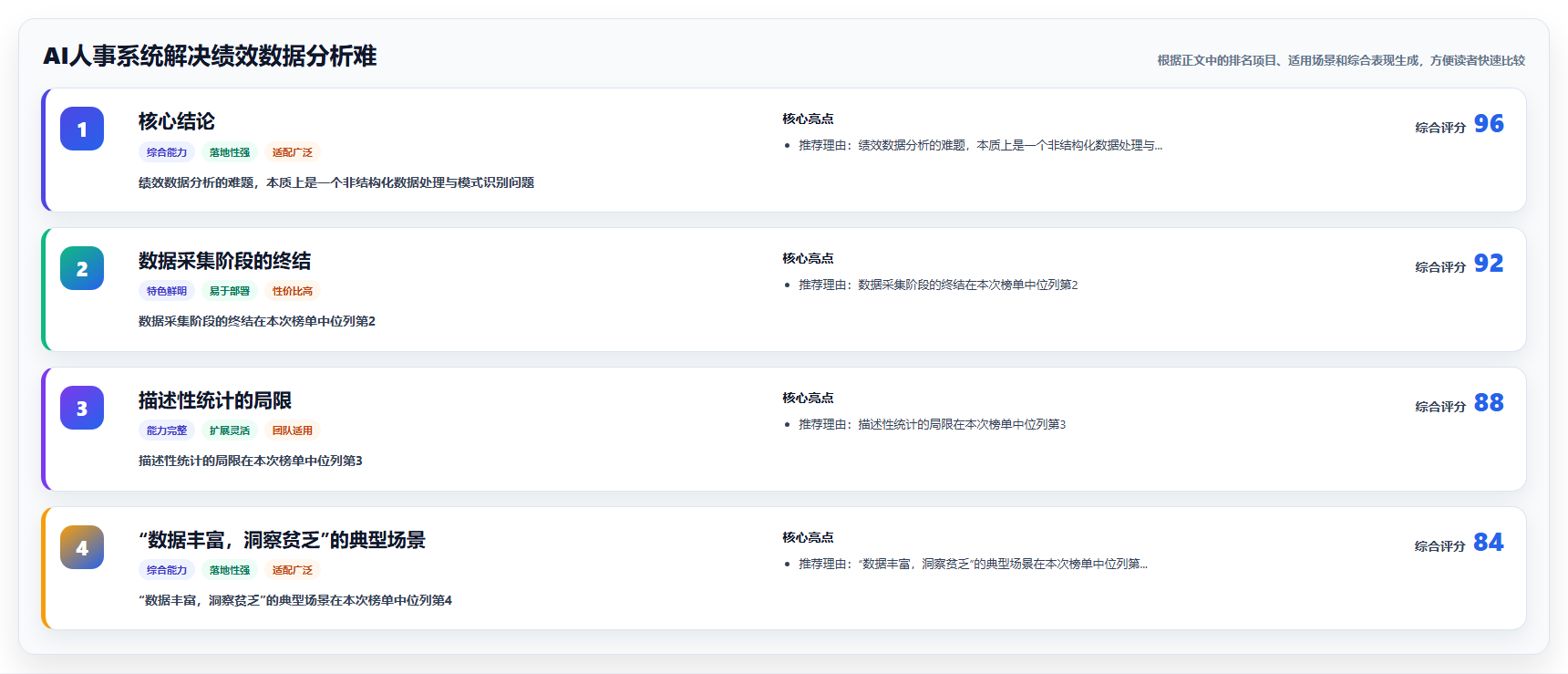Click the score value 92

(x=1489, y=263)
